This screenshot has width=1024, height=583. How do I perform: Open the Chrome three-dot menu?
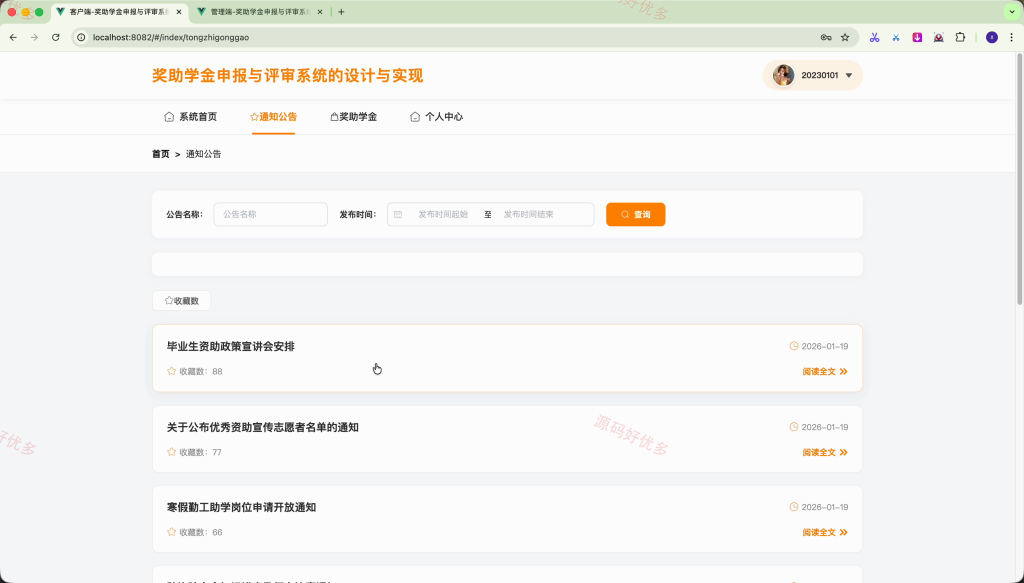tap(1012, 37)
